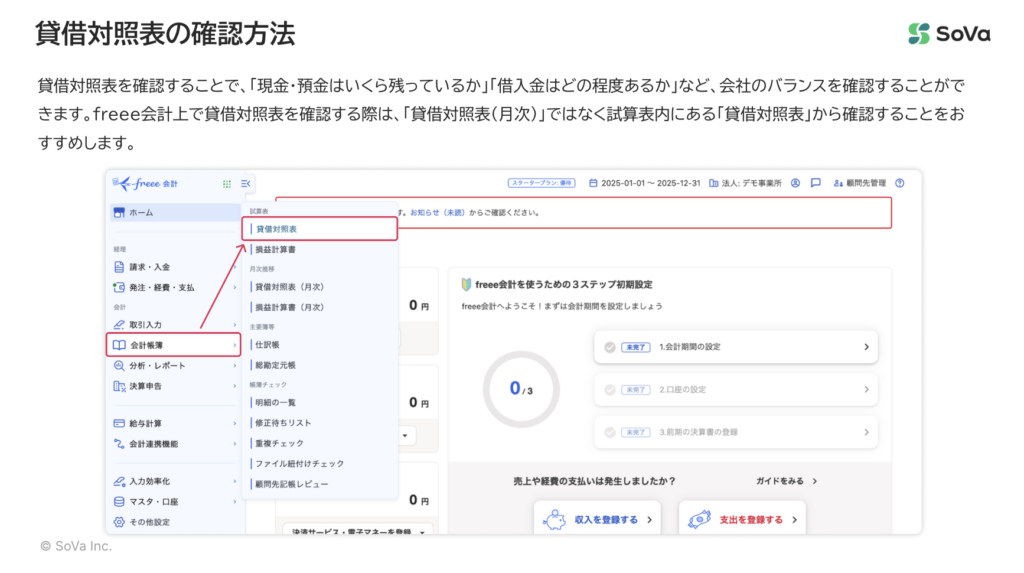1024x573 pixels.
Task: Click the apps grid icon beside freee logo
Action: click(226, 184)
